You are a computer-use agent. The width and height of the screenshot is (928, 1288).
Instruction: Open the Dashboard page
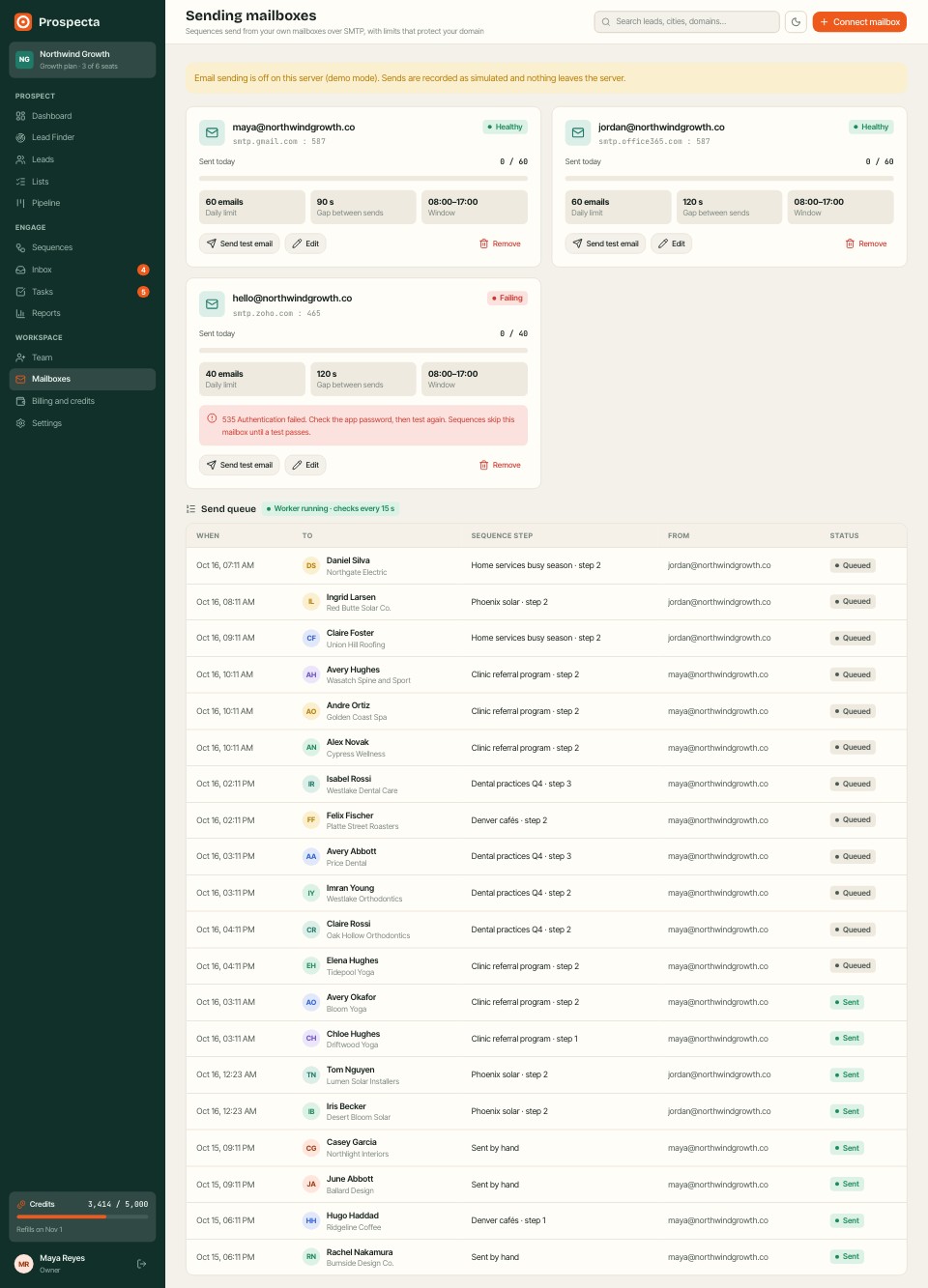click(x=82, y=116)
